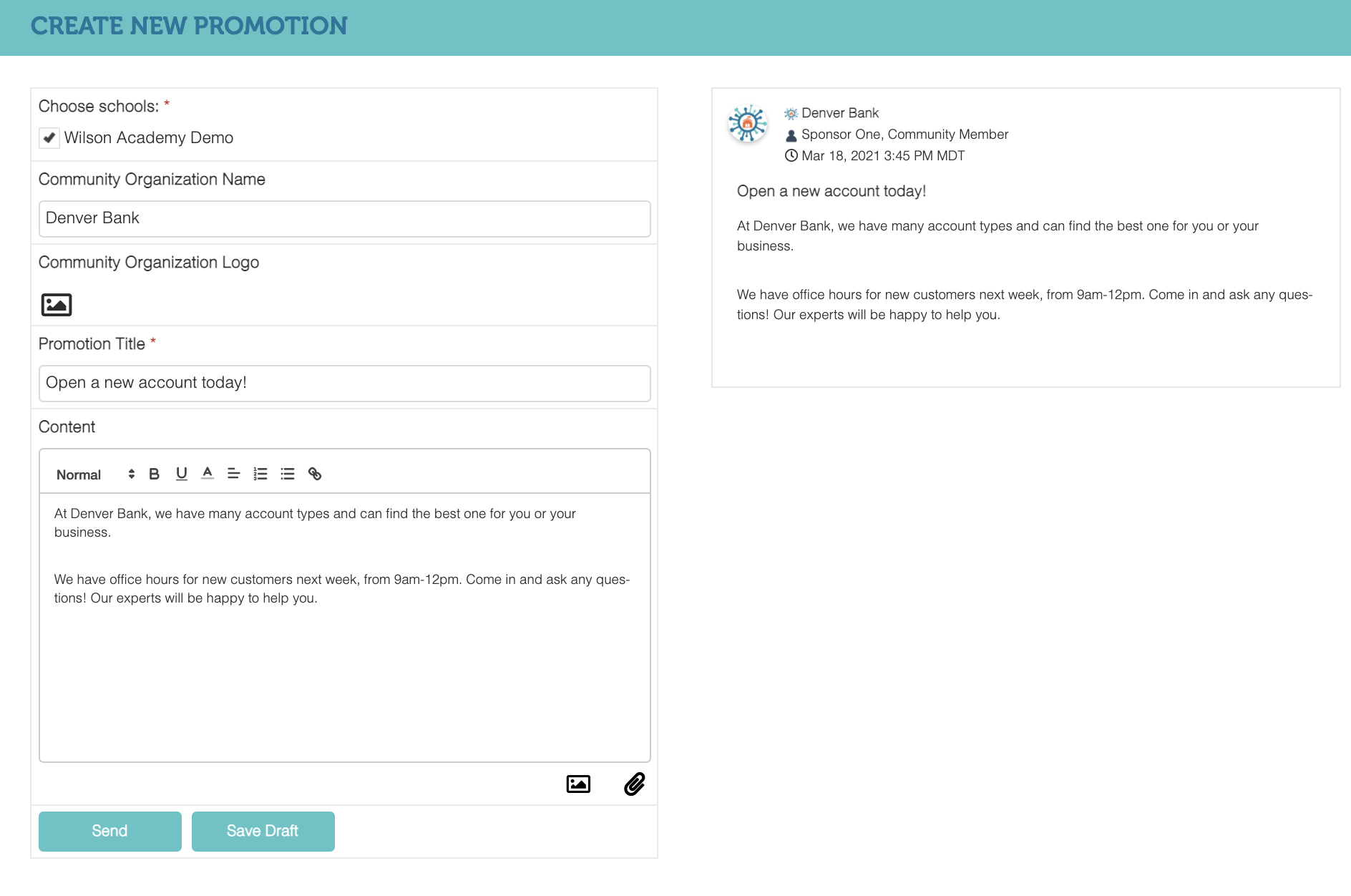
Task: Click the clock icon beside the date
Action: click(791, 156)
